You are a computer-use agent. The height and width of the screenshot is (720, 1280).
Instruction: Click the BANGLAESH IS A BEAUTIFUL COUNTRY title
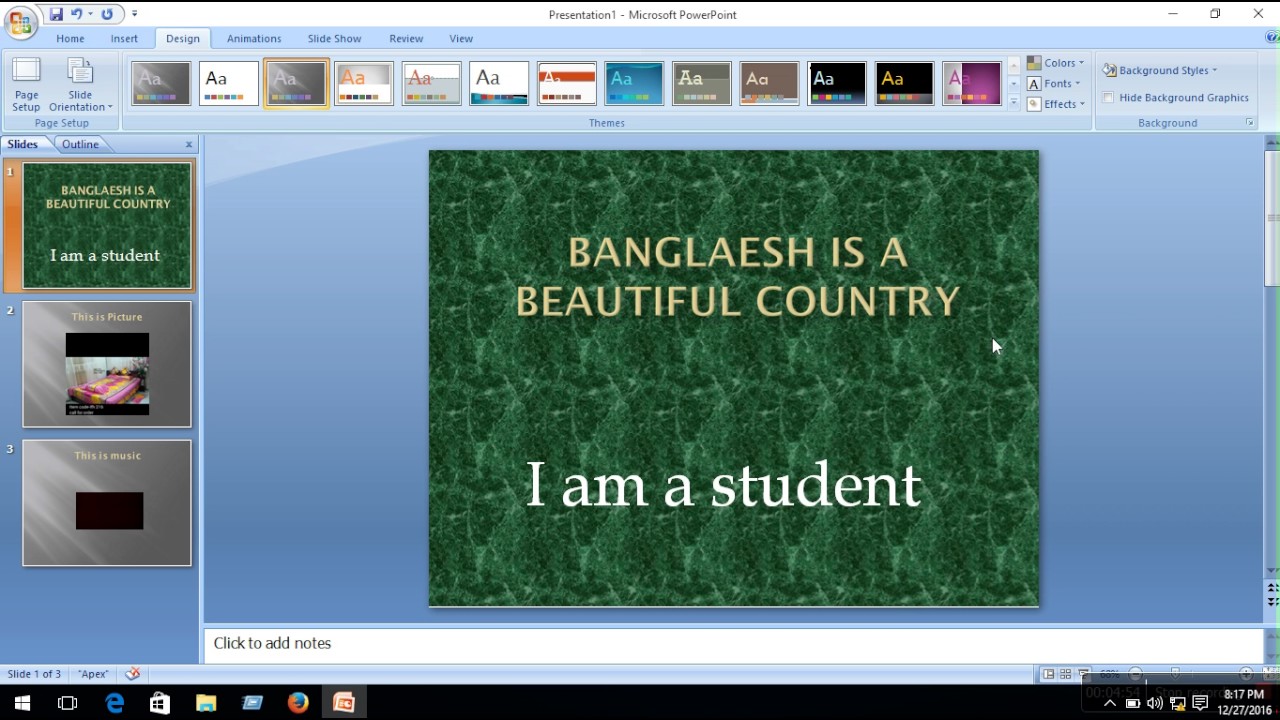click(x=738, y=276)
